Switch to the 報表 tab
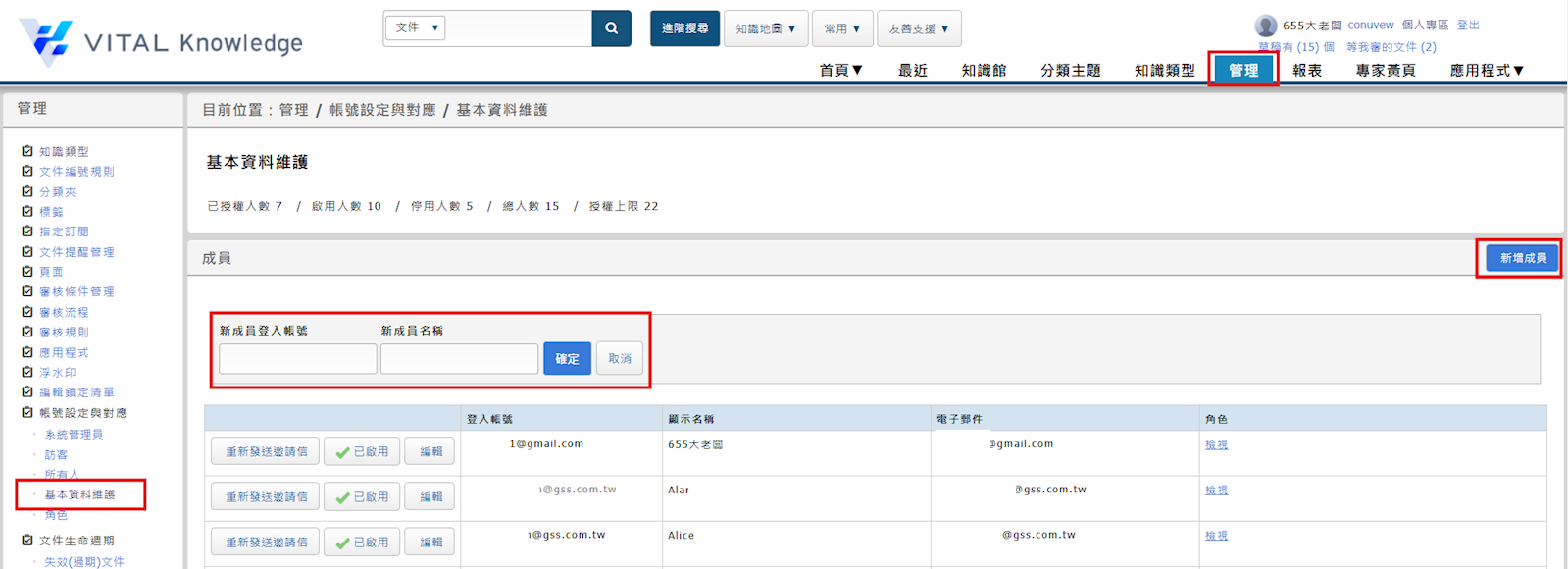1568x569 pixels. pos(1306,70)
